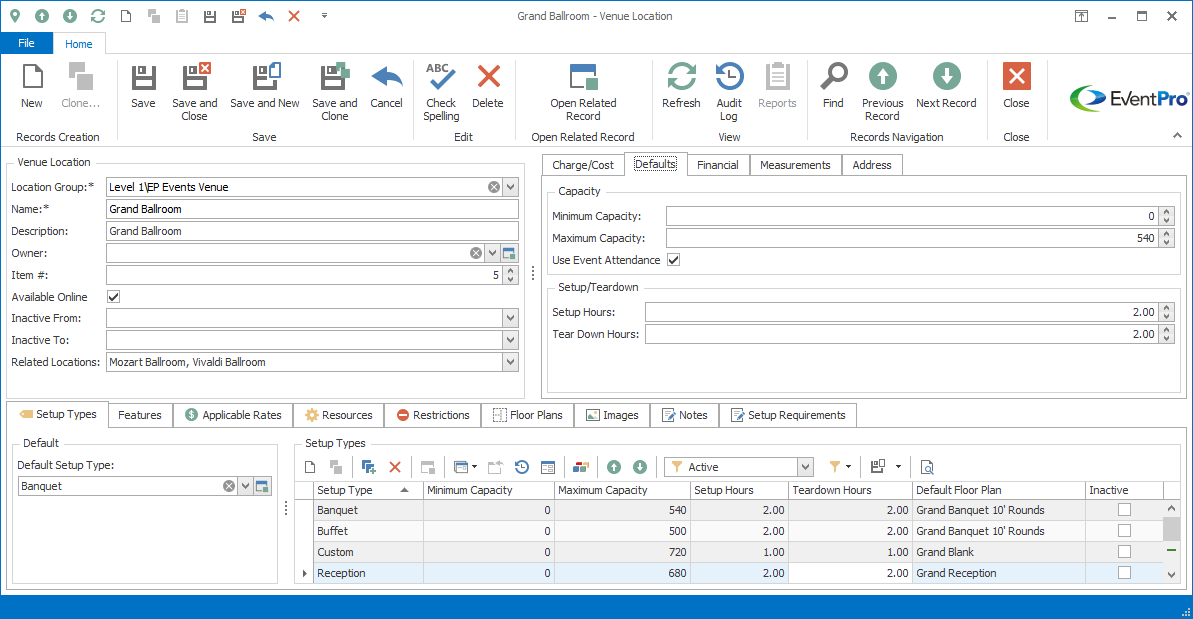Open the Images tab
The width and height of the screenshot is (1193, 619).
tap(612, 415)
